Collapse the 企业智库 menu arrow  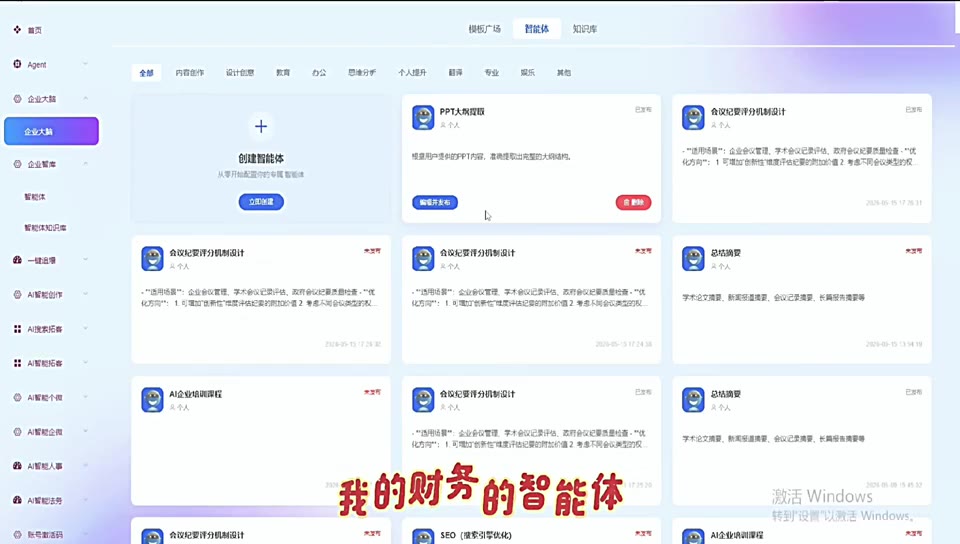85,163
